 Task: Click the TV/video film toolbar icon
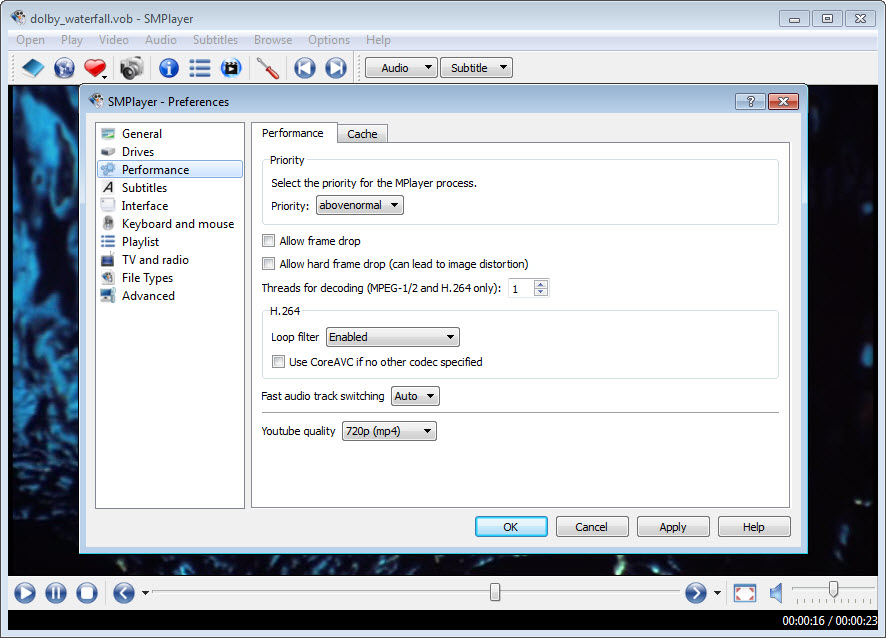point(231,68)
